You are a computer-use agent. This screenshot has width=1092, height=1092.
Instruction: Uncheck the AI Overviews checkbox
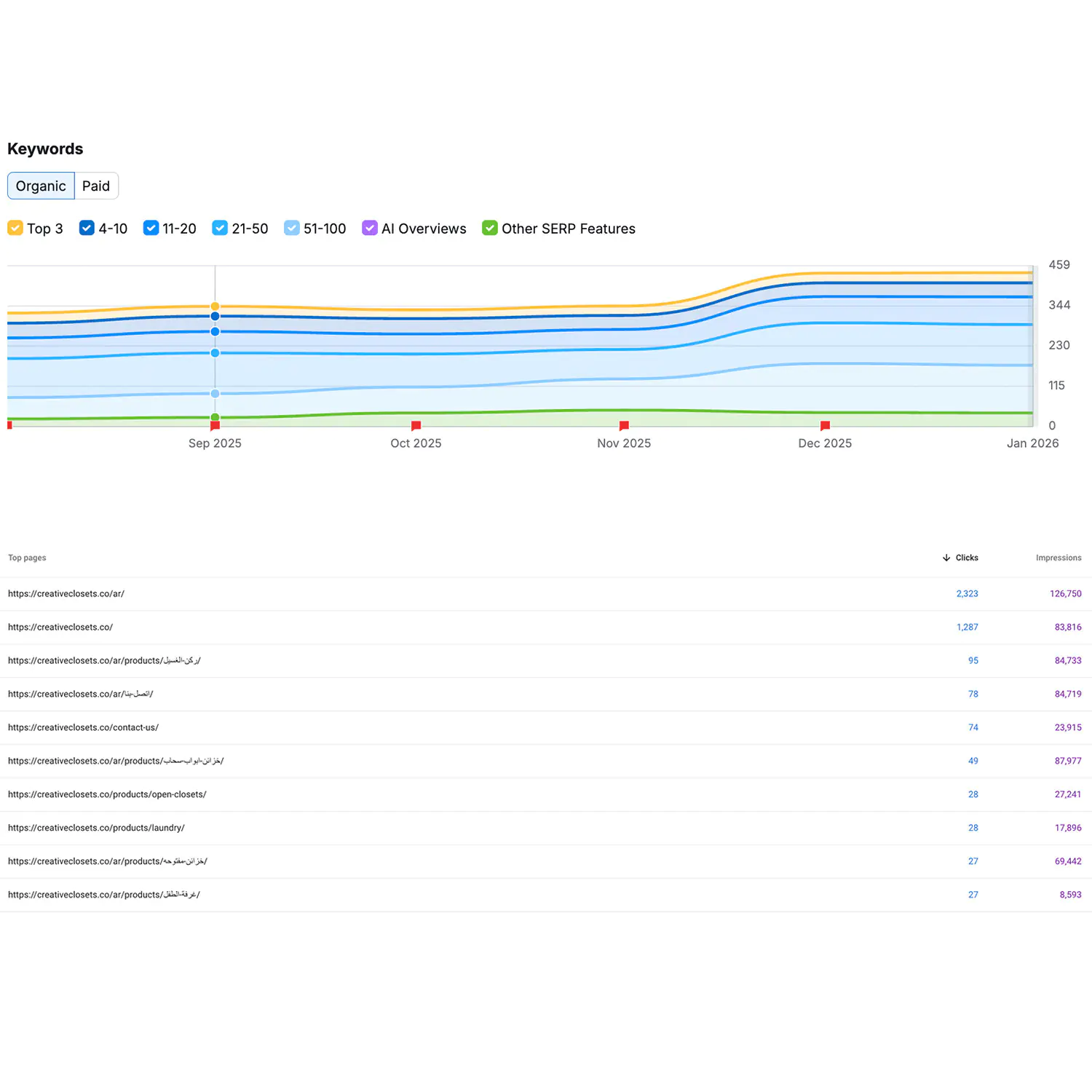coord(370,228)
